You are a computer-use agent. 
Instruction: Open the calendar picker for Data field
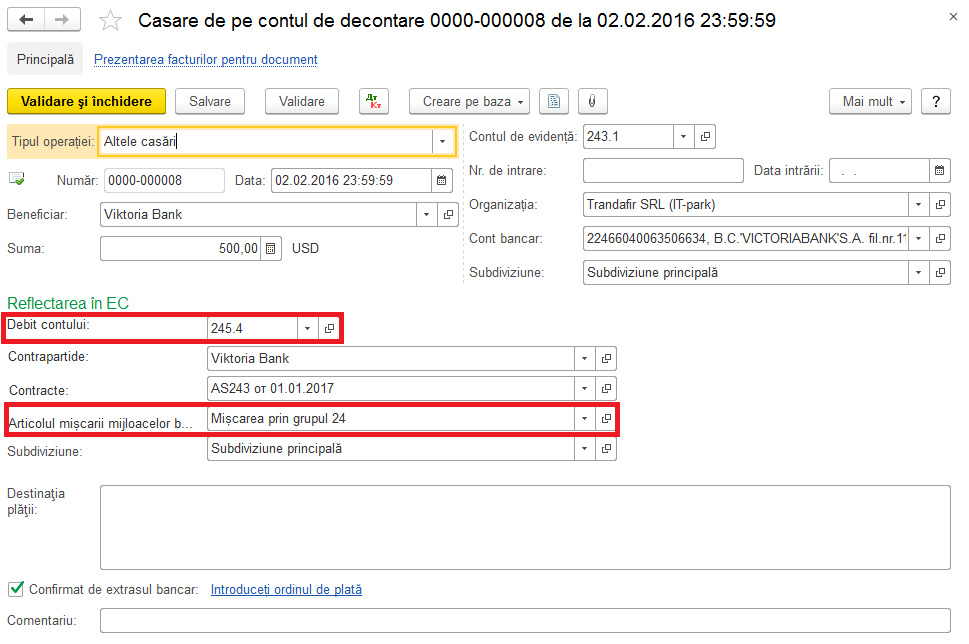pyautogui.click(x=440, y=181)
